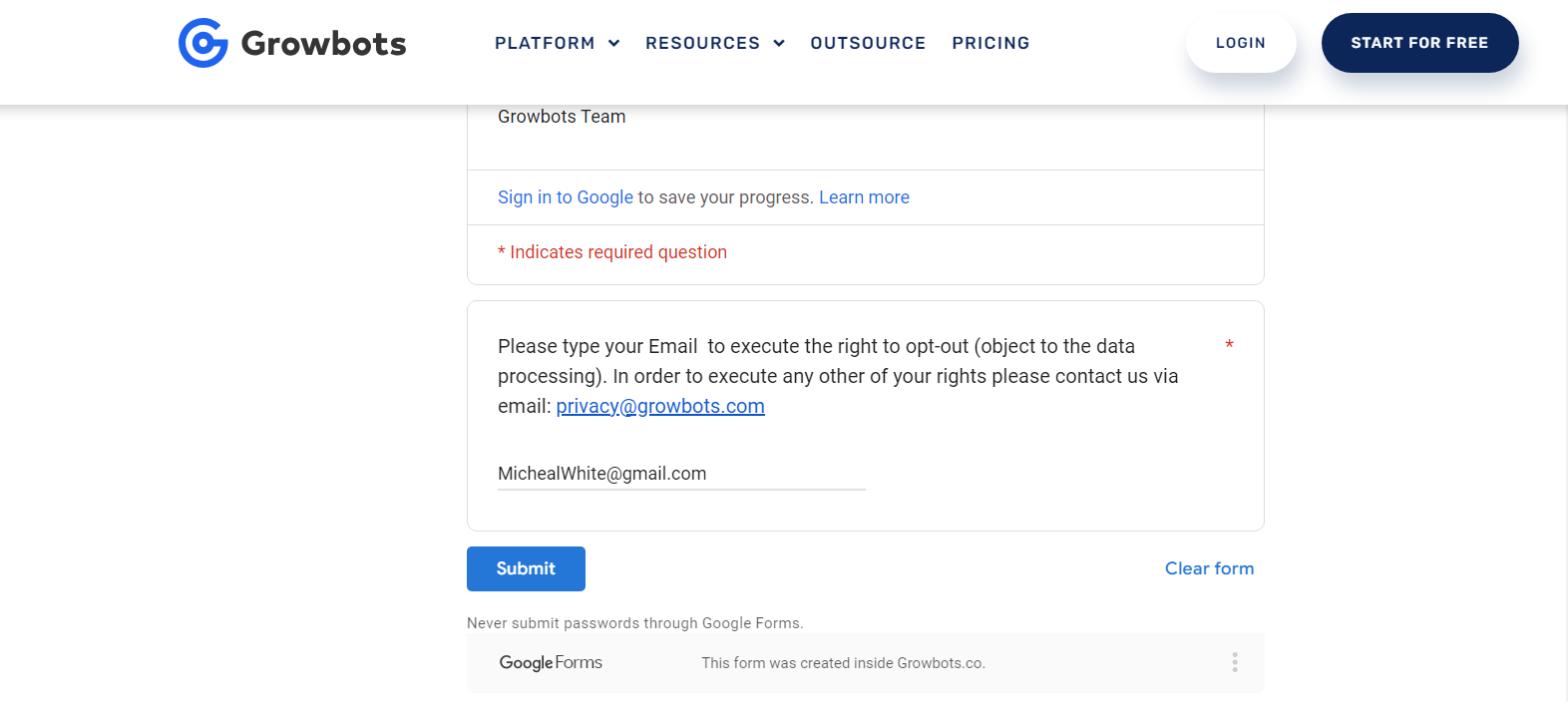Image resolution: width=1568 pixels, height=723 pixels.
Task: Open the Platform menu item
Action: (x=545, y=43)
